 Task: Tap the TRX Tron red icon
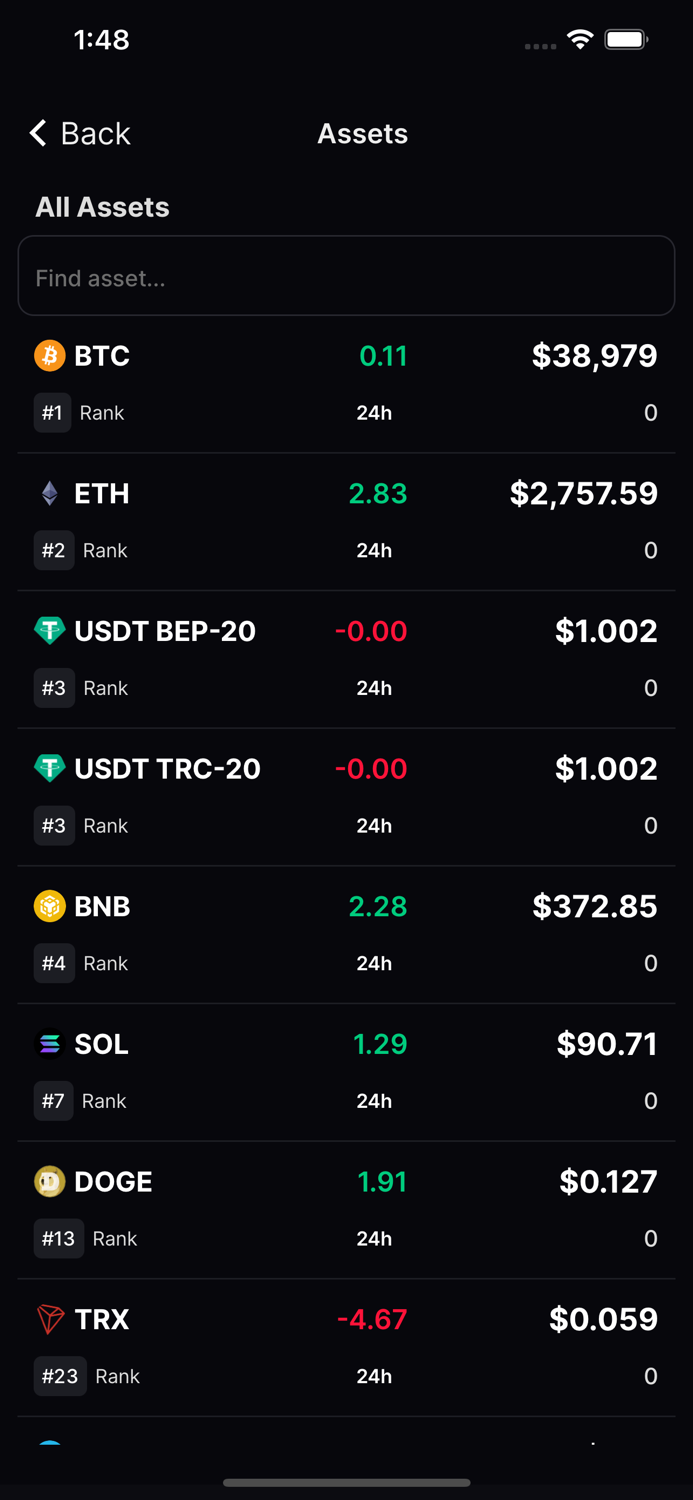[x=50, y=1319]
